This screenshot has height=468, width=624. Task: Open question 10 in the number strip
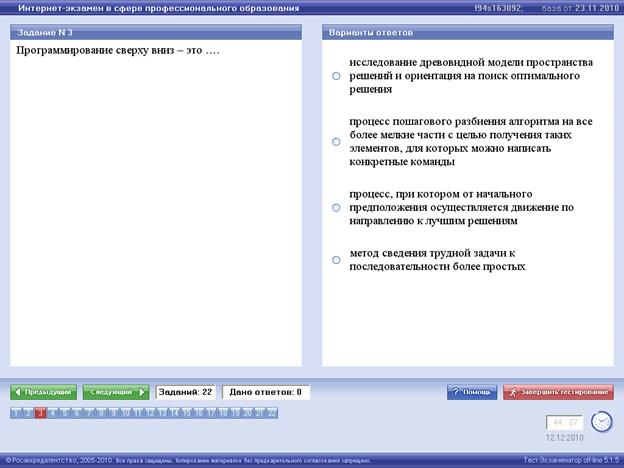125,412
